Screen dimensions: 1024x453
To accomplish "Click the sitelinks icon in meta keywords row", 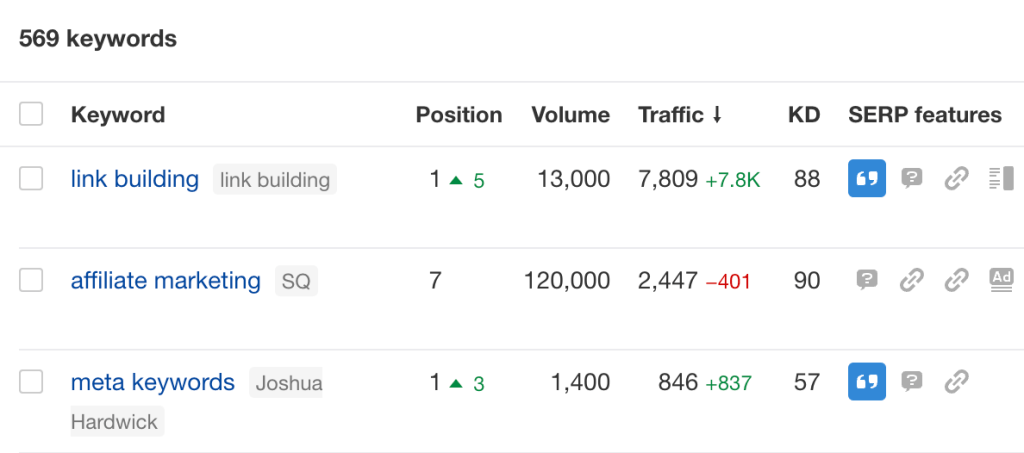I will pyautogui.click(x=957, y=382).
